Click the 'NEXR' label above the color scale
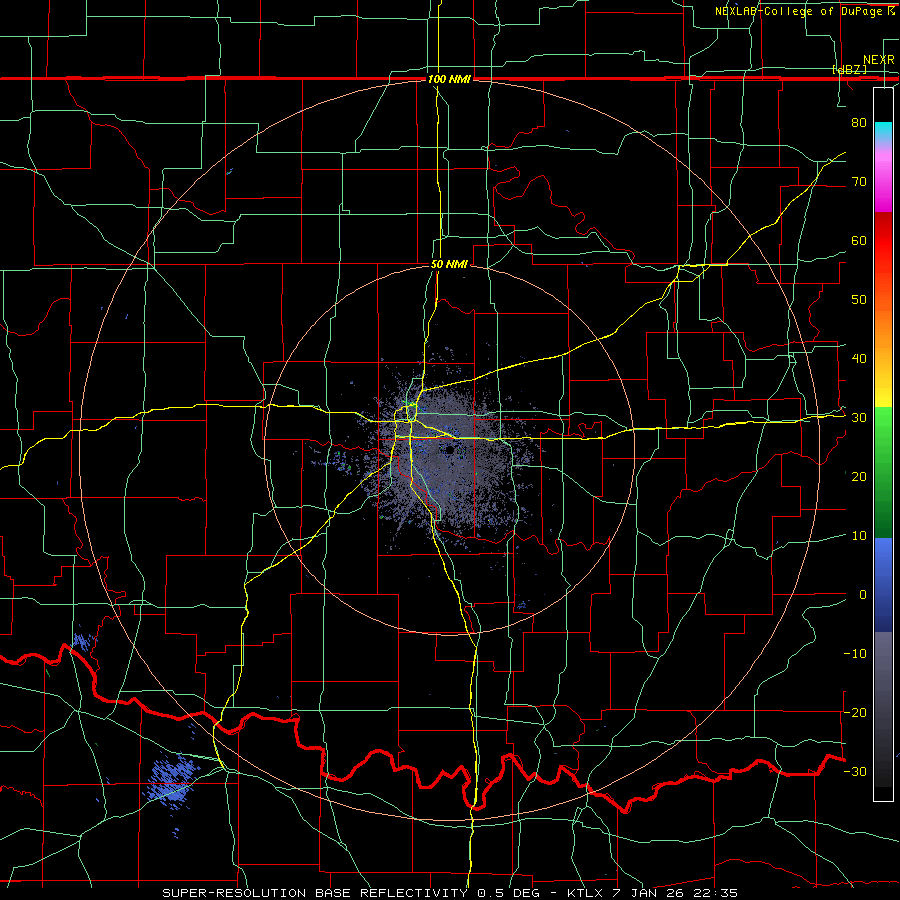 (878, 60)
